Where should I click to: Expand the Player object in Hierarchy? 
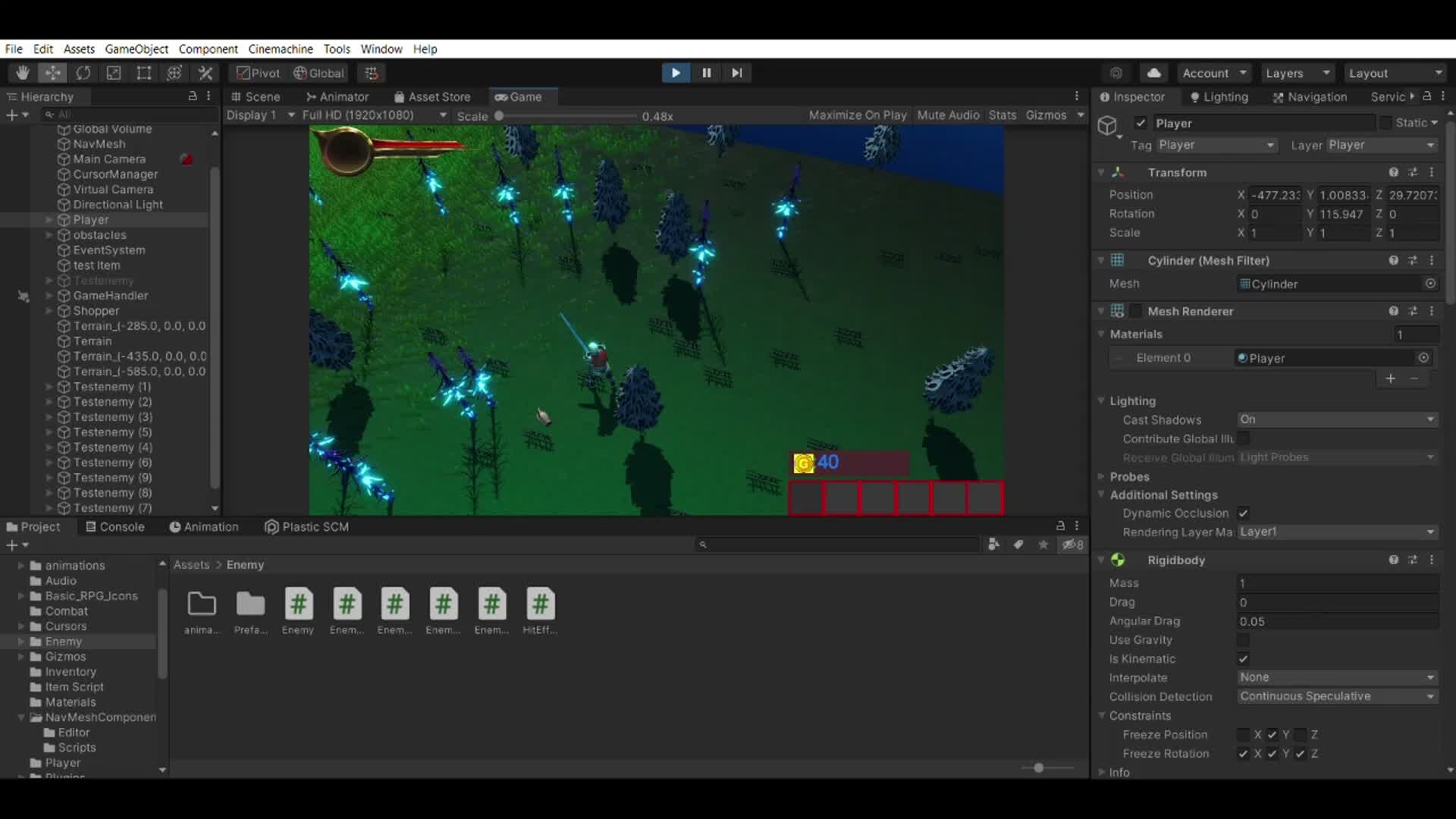49,220
